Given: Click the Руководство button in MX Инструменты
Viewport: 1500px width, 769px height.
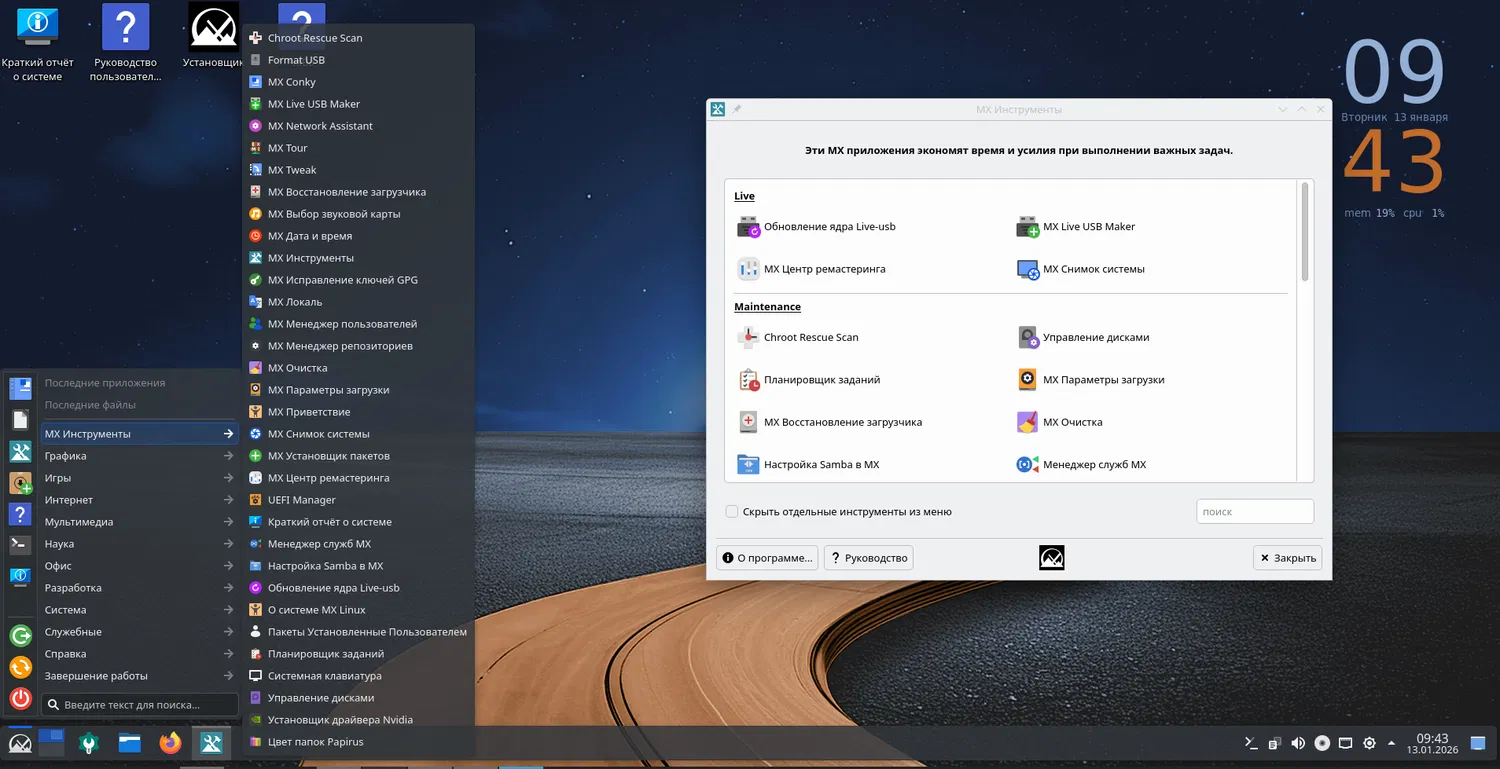Looking at the screenshot, I should point(869,558).
